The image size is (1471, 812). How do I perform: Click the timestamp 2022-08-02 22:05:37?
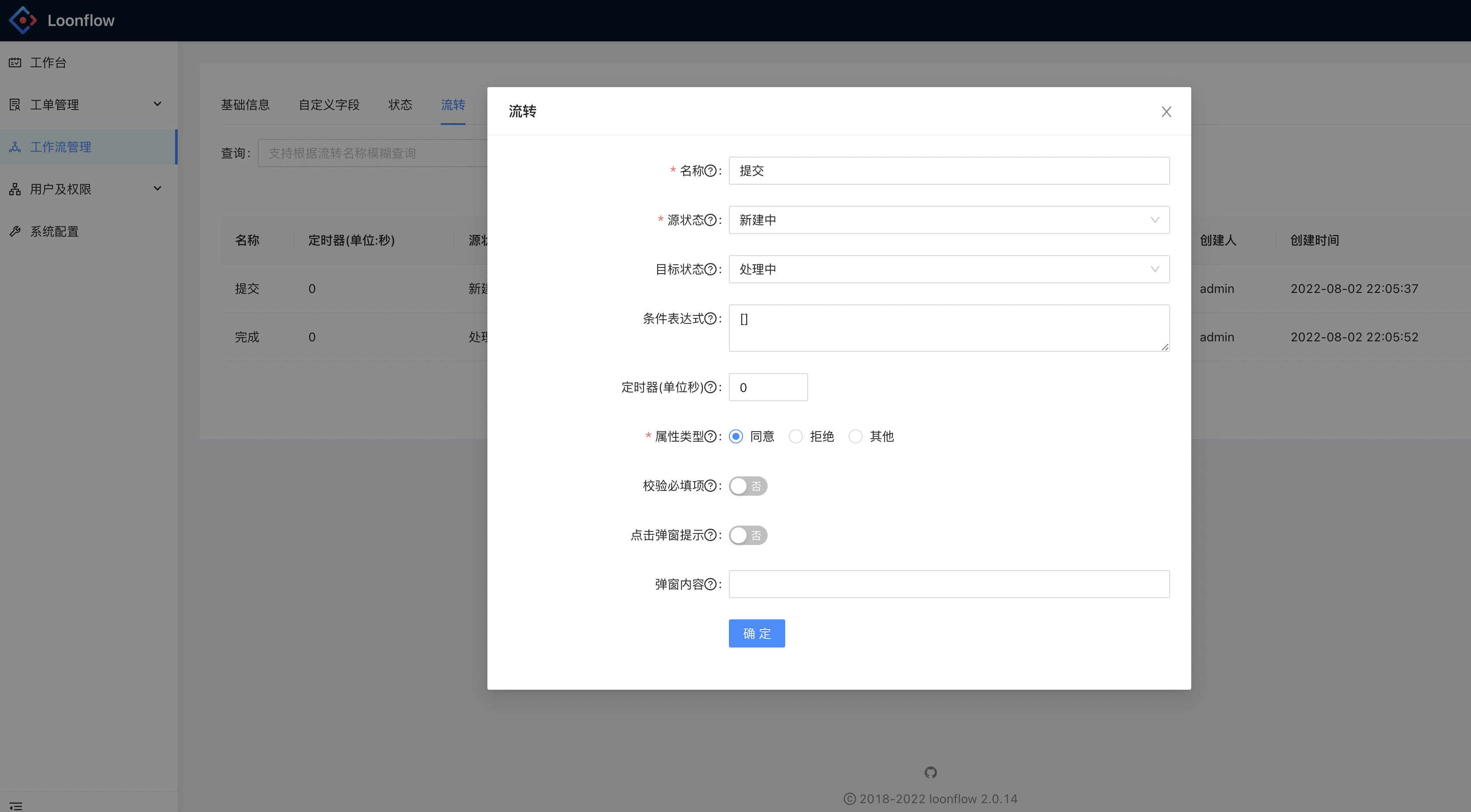click(x=1354, y=289)
